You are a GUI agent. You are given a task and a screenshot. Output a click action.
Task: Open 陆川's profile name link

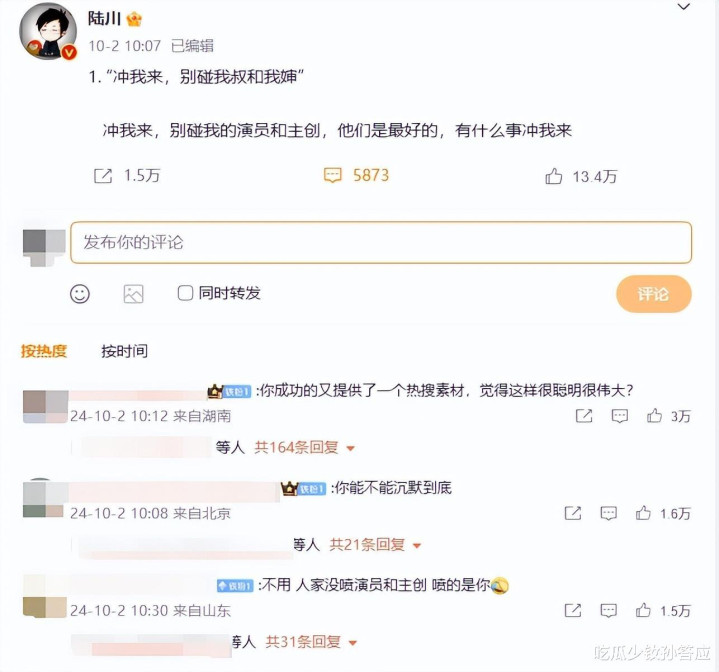point(105,18)
